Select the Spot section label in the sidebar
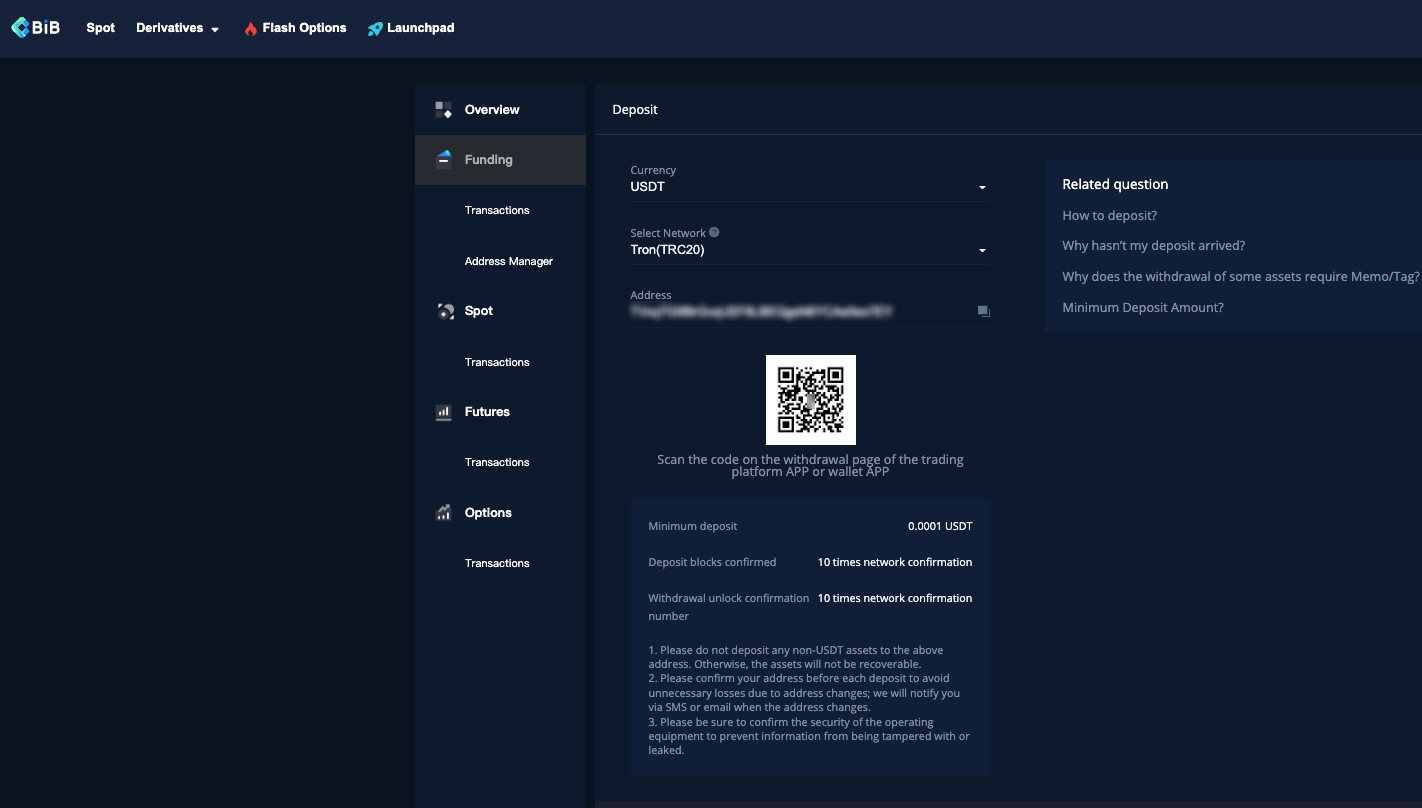This screenshot has height=808, width=1422. tap(479, 311)
